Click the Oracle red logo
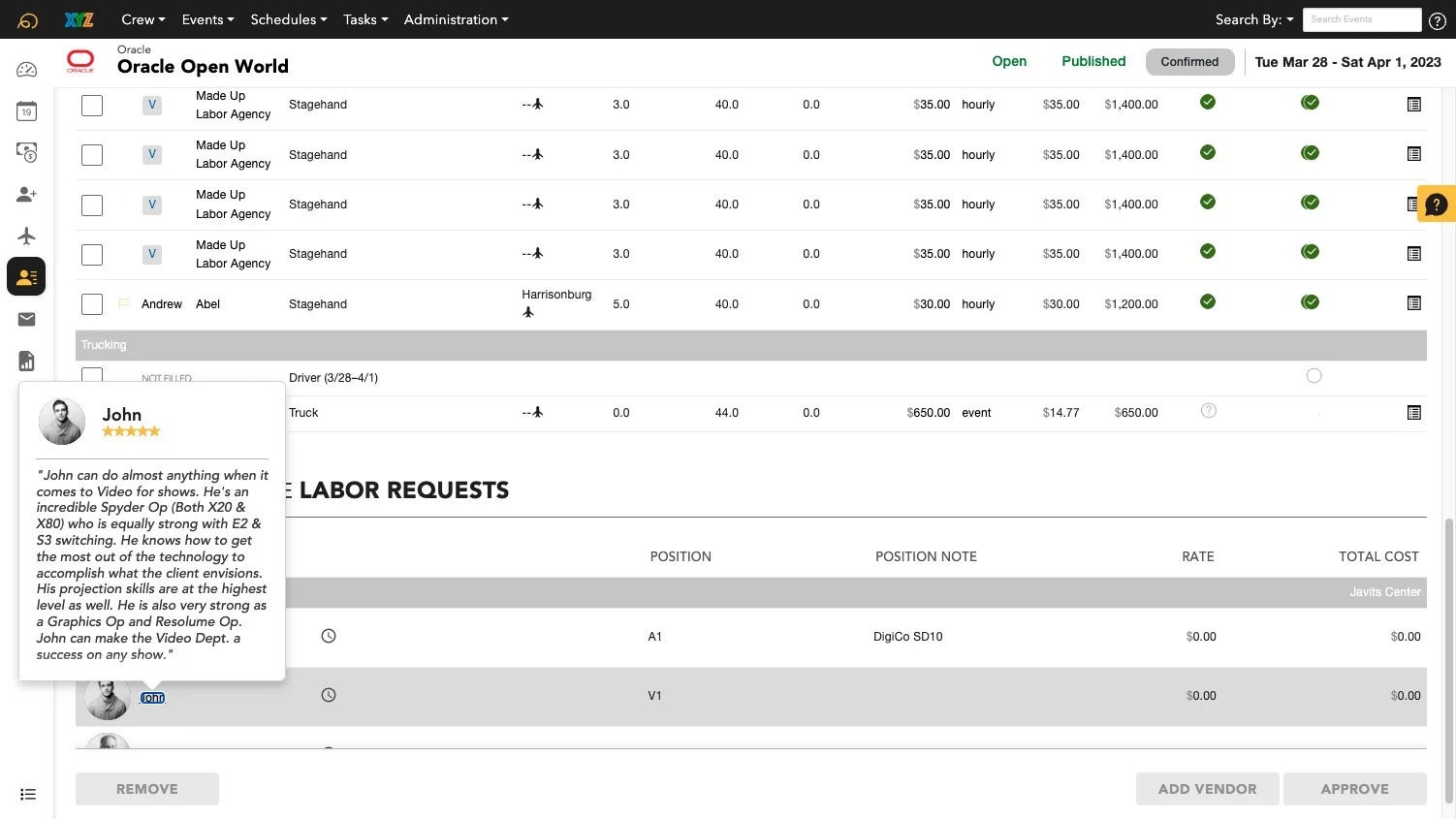 [80, 61]
